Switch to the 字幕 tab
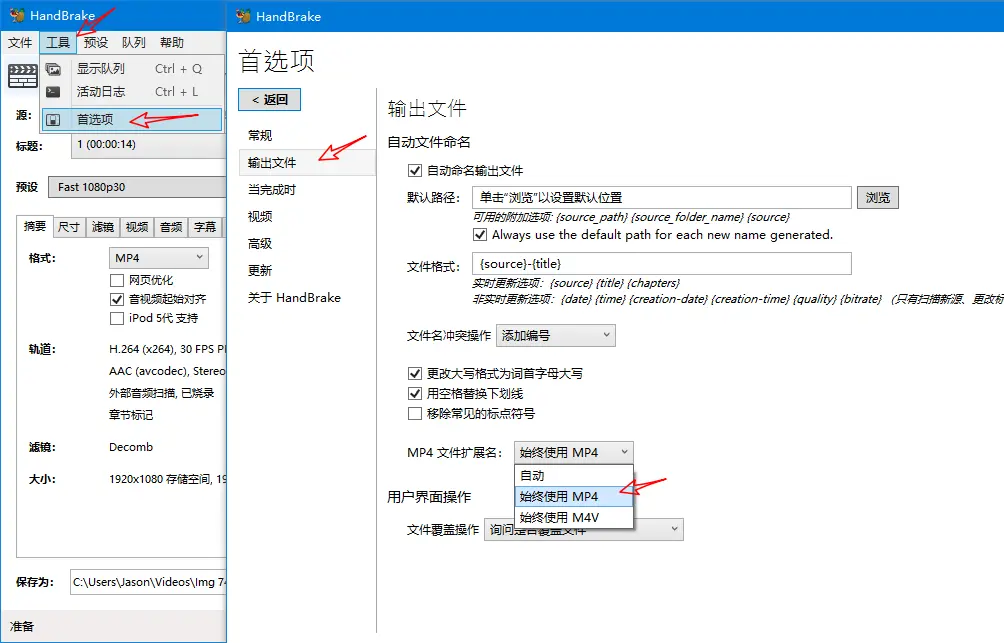 tap(205, 227)
